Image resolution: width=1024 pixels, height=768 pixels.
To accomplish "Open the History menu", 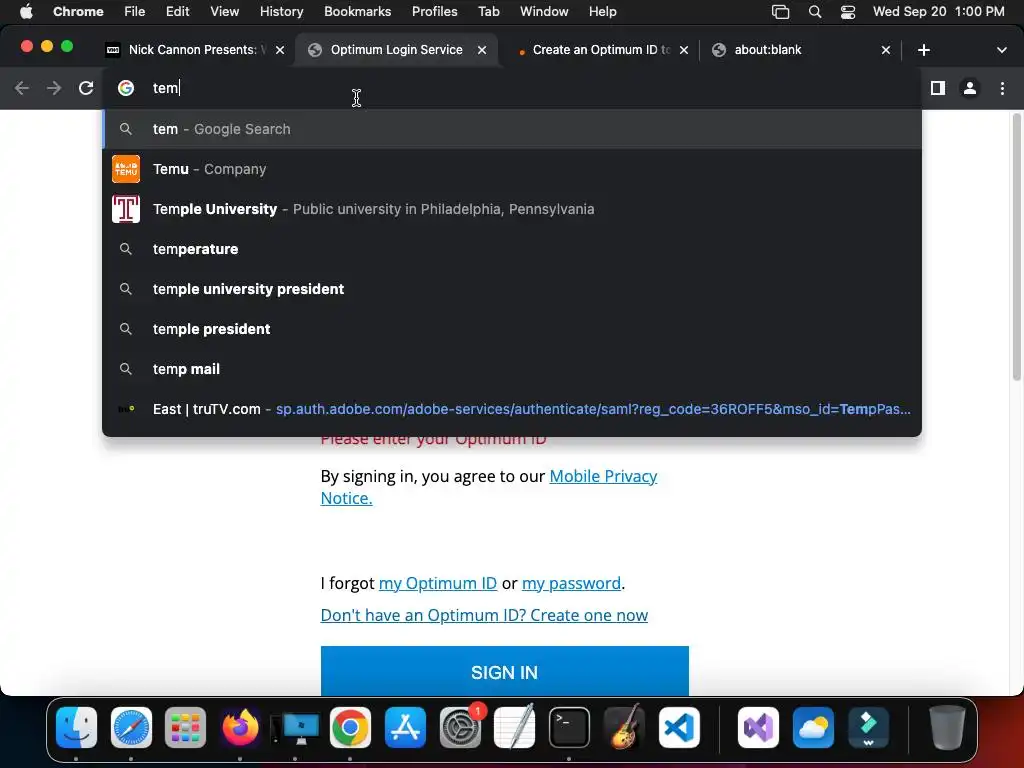I will pyautogui.click(x=281, y=12).
